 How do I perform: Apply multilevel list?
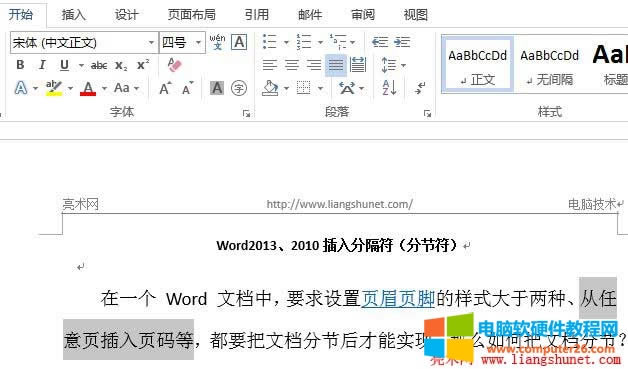[x=338, y=42]
